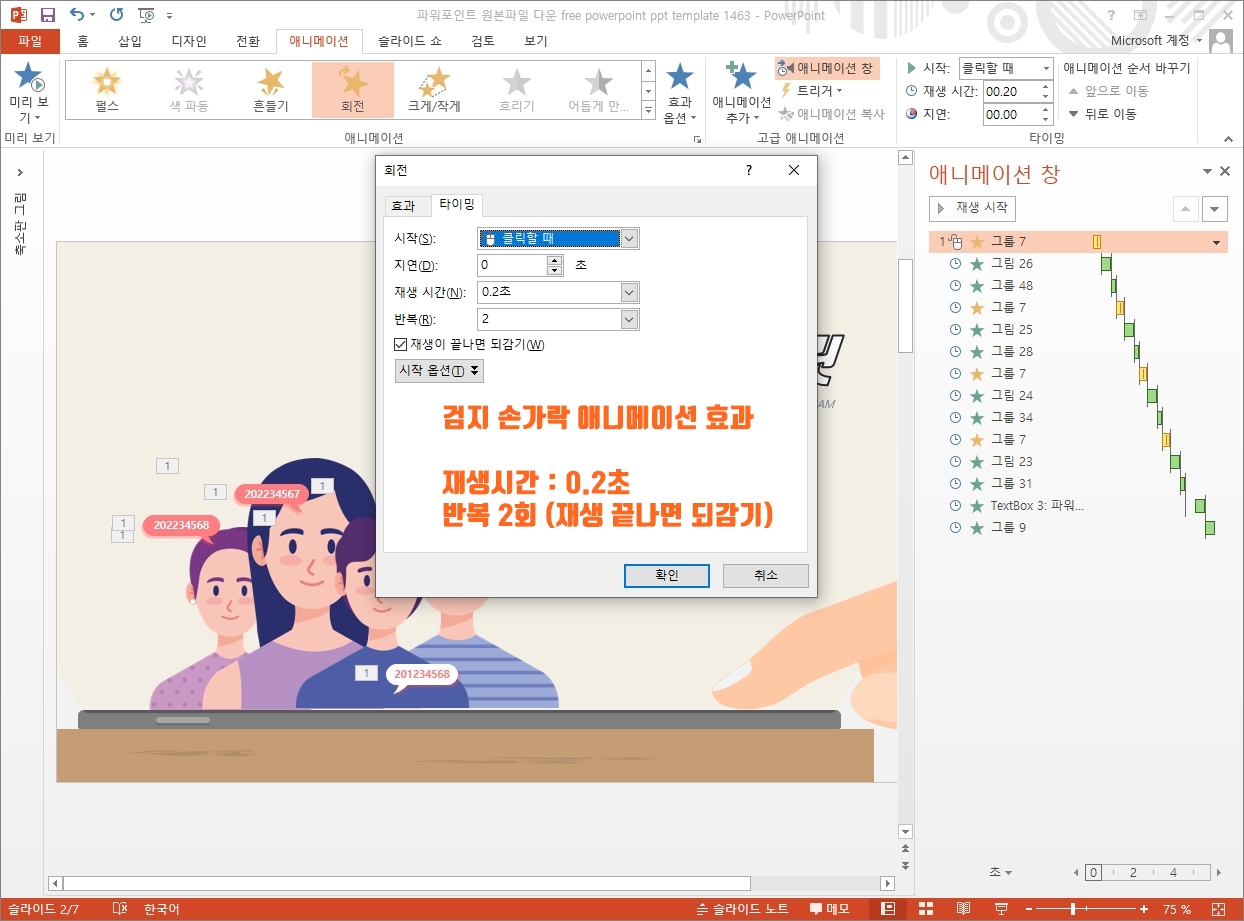This screenshot has width=1244, height=921.
Task: Select the 크게/작게 animation effect
Action: [x=434, y=90]
